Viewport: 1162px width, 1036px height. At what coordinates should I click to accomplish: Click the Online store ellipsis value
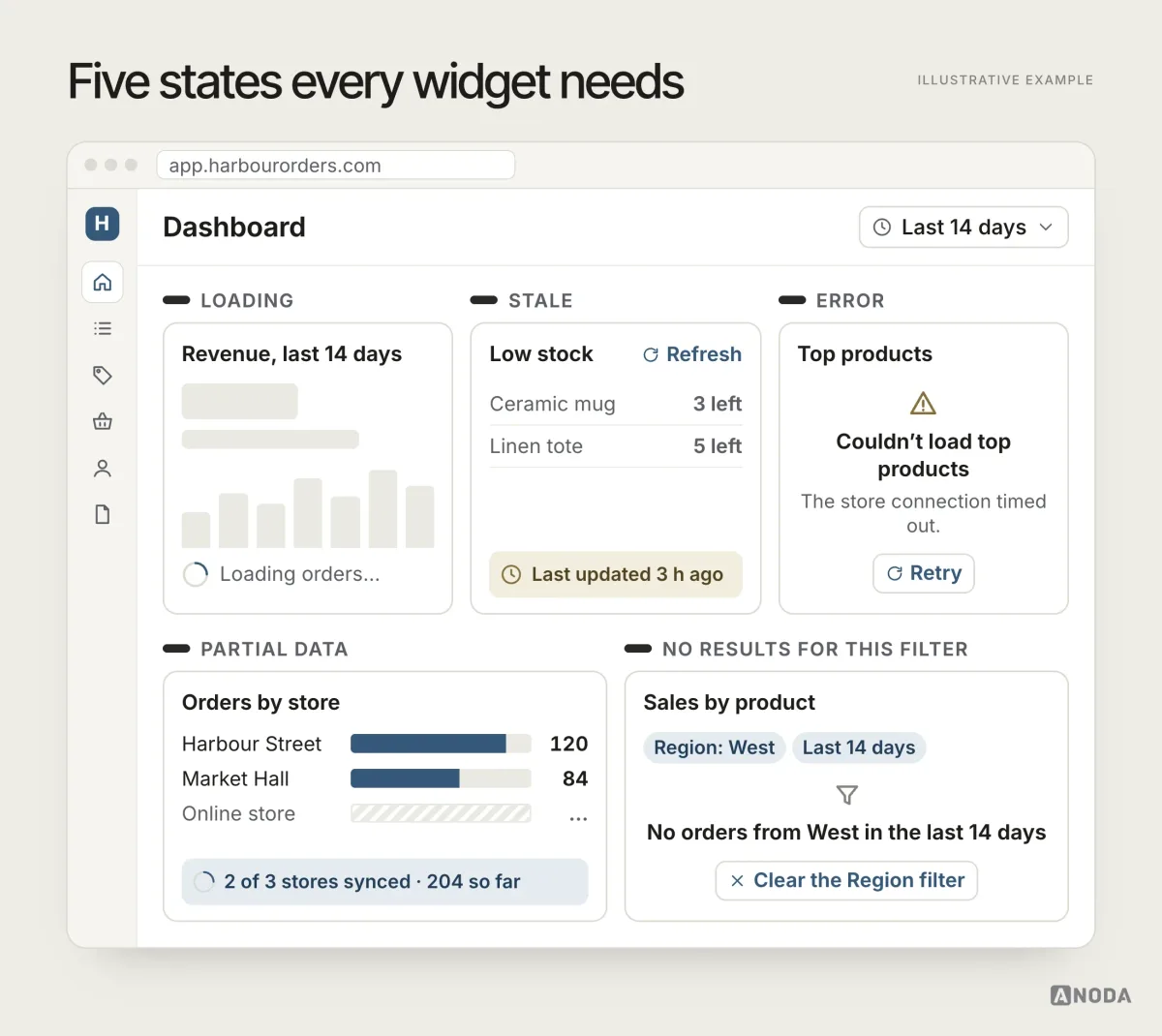578,818
